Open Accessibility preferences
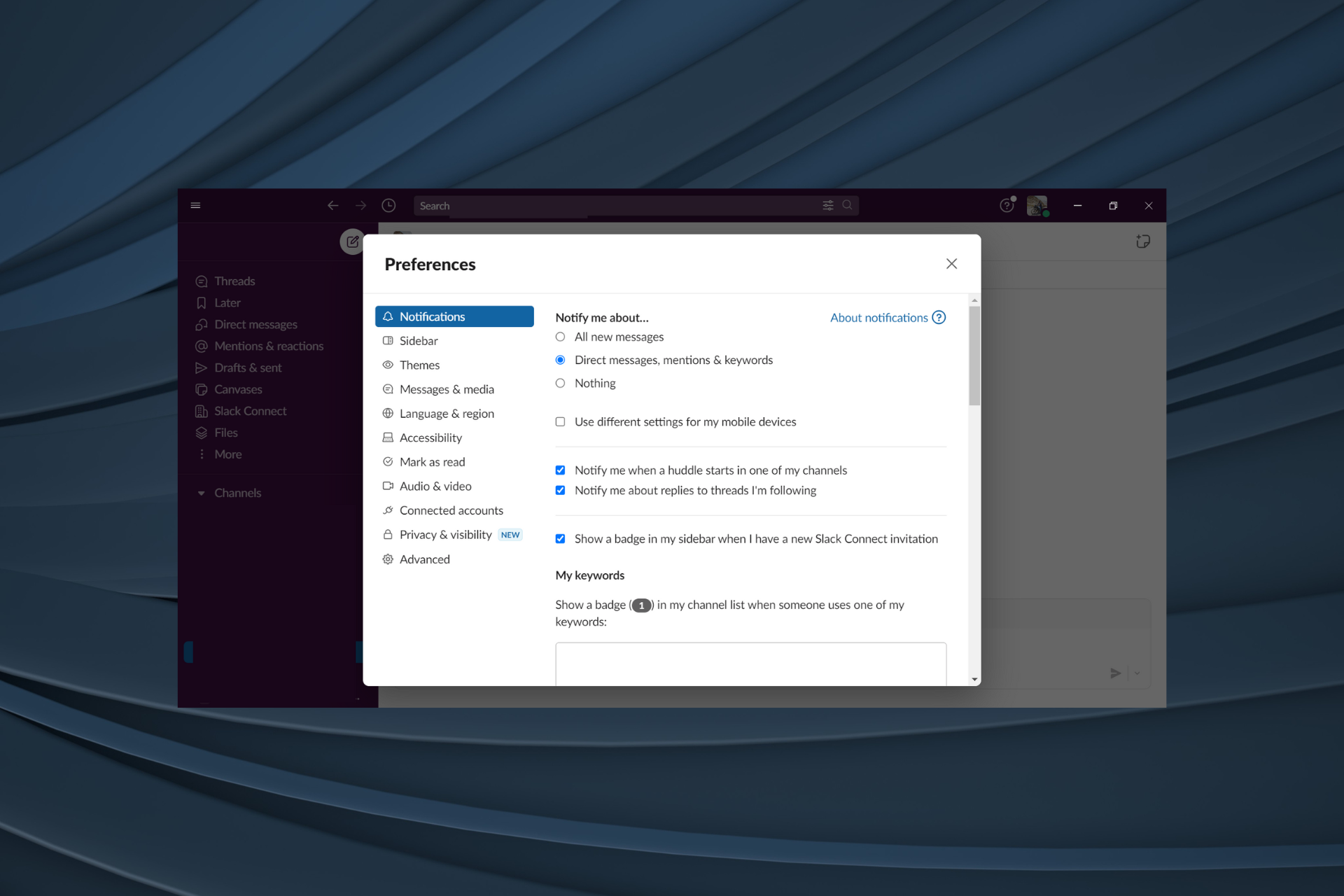Viewport: 1344px width, 896px height. (454, 437)
